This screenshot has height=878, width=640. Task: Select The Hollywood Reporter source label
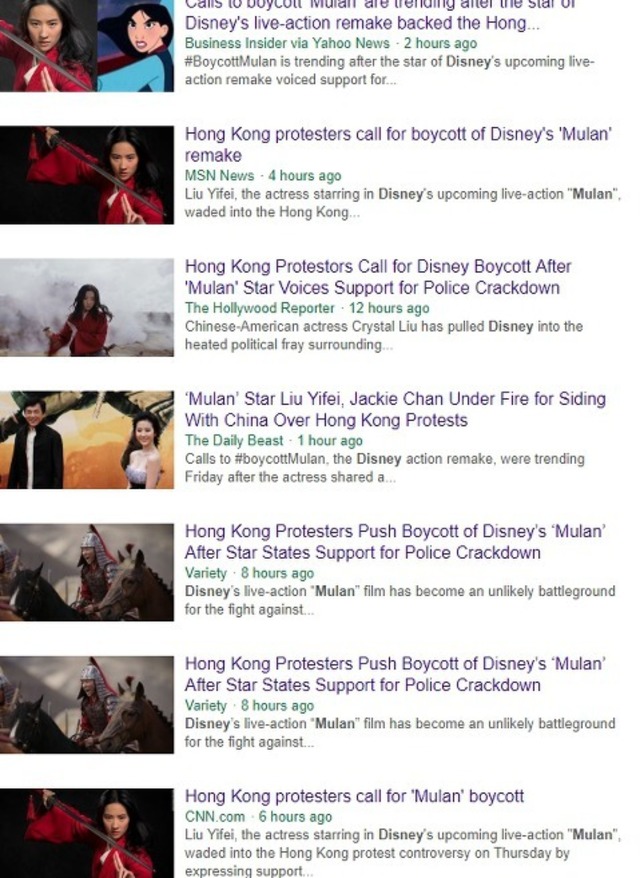click(259, 308)
